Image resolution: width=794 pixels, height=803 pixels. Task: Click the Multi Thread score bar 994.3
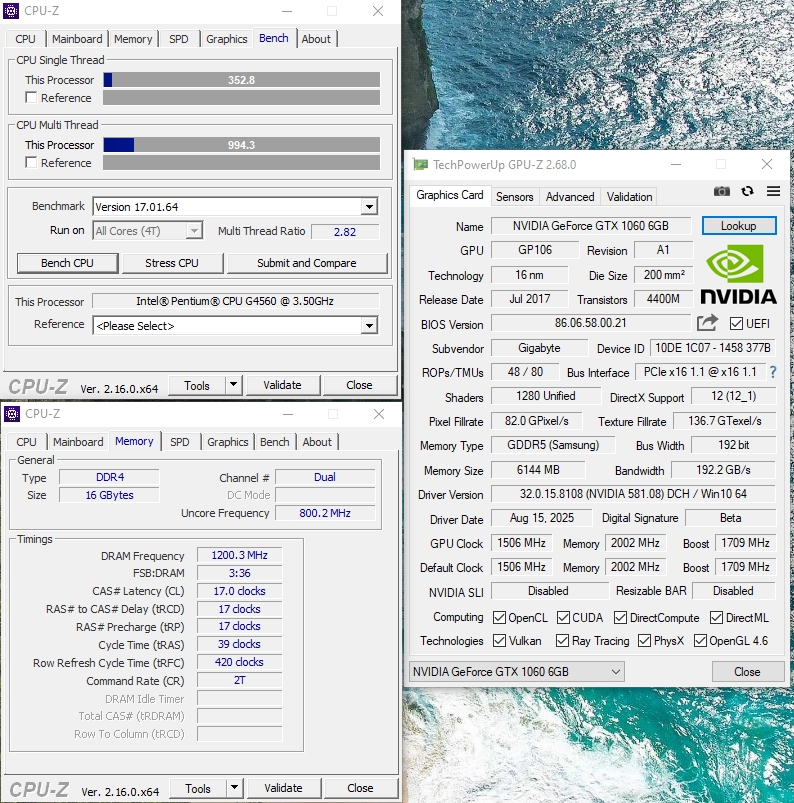[241, 145]
